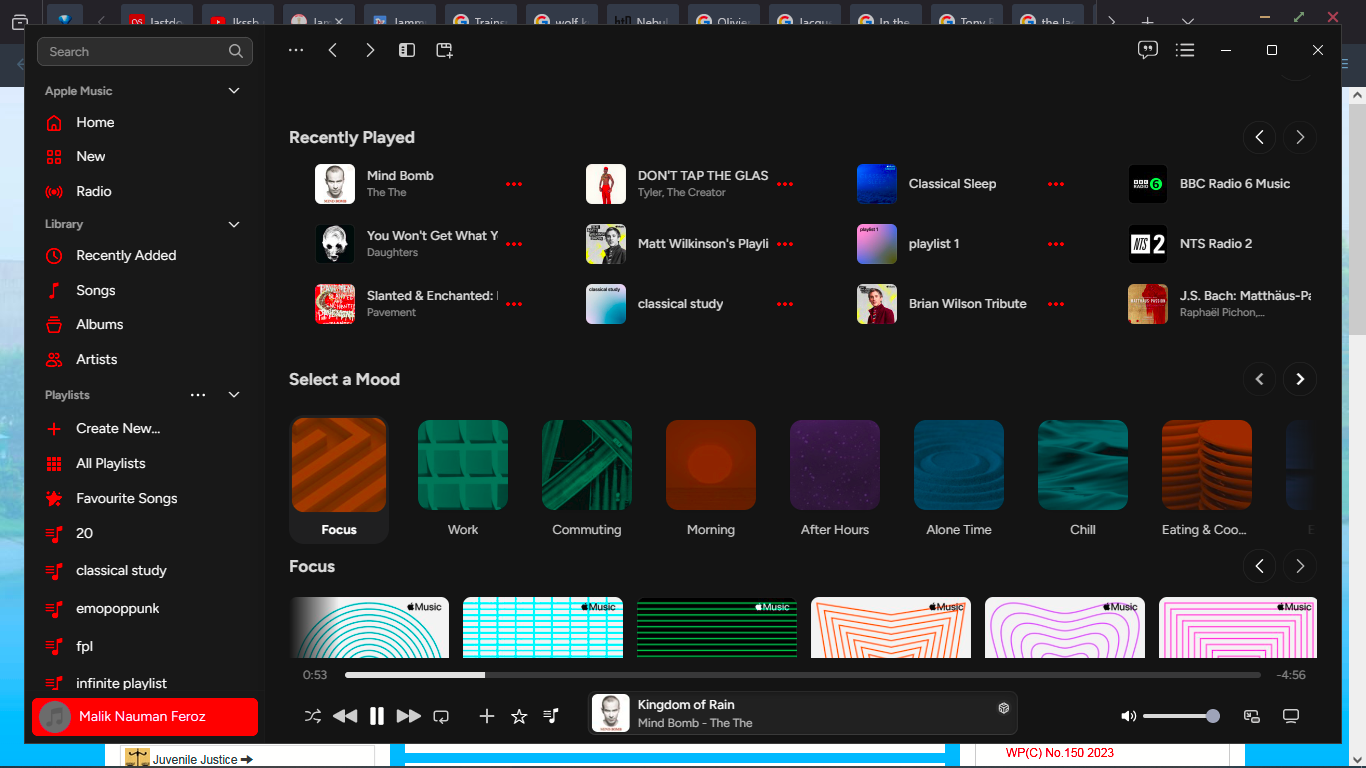
Task: Open the three-dot menu in top toolbar
Action: (296, 50)
